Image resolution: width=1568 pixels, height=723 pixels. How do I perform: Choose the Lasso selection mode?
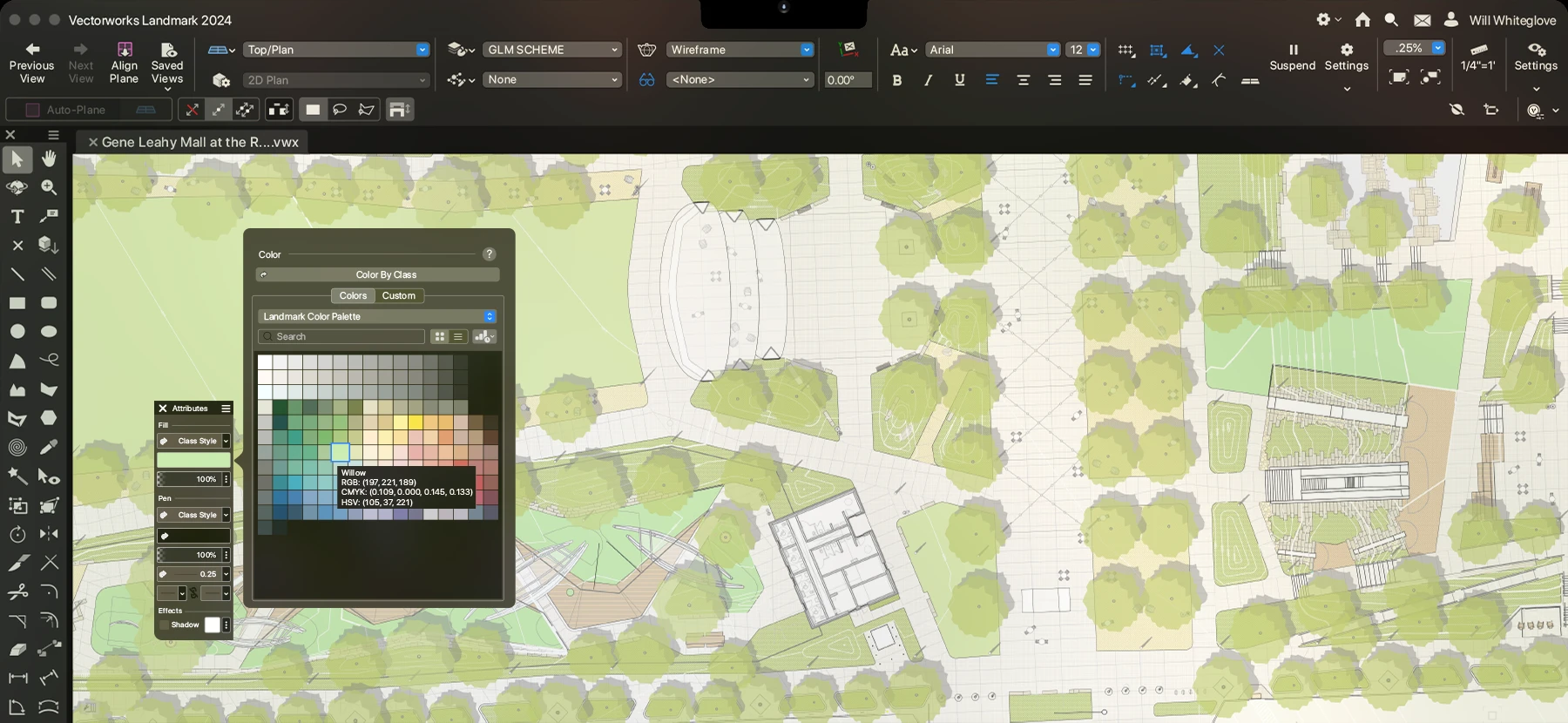(x=340, y=110)
